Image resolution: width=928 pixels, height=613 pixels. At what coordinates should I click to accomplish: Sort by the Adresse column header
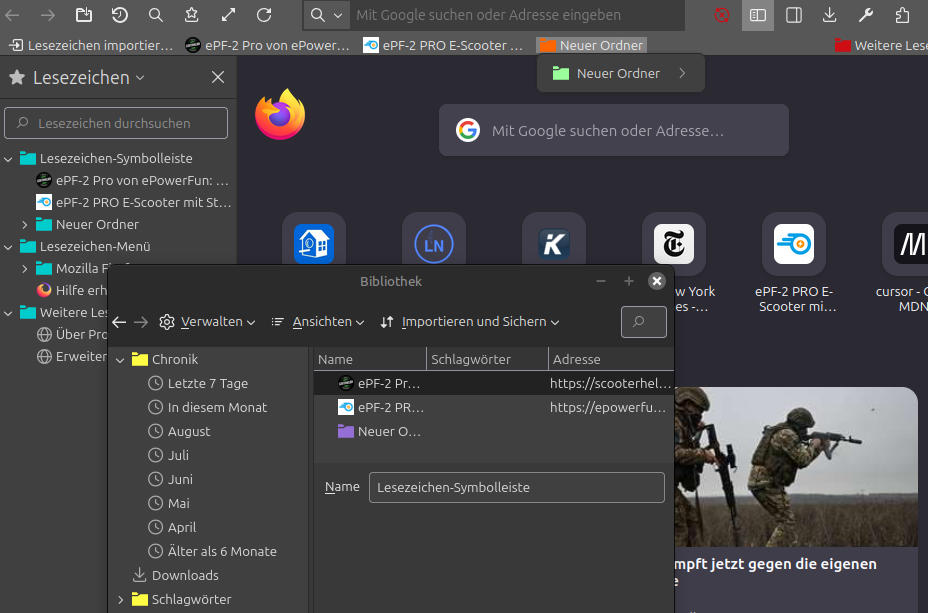610,359
